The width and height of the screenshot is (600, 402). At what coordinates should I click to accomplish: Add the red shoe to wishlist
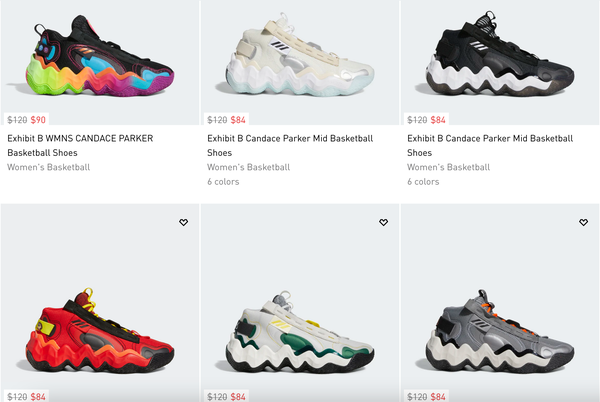184,222
